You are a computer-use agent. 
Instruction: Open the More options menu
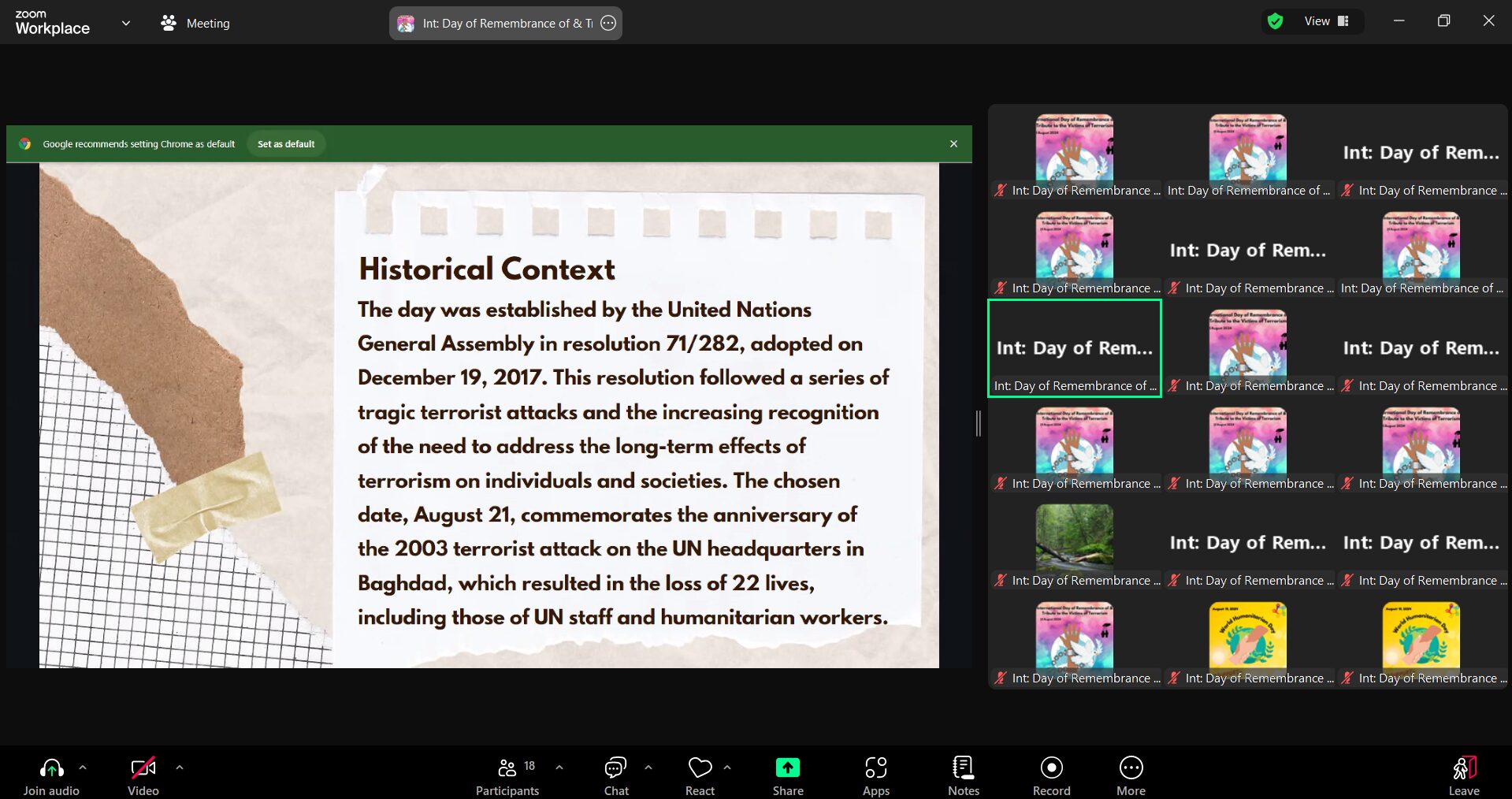1131,776
